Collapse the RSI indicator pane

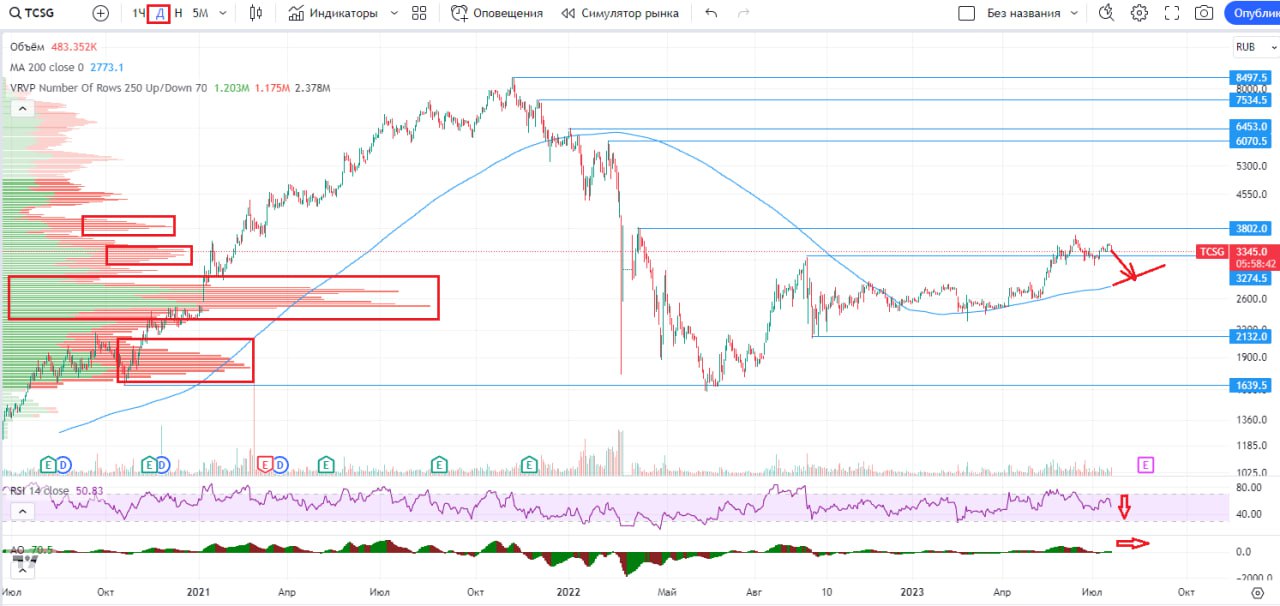pos(20,511)
